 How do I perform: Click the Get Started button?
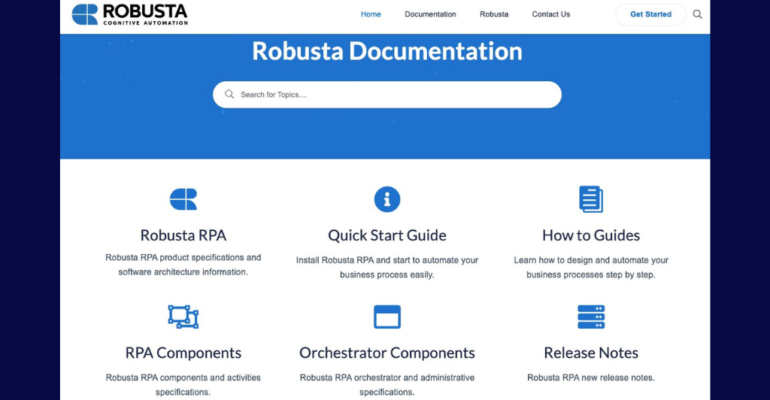click(x=651, y=14)
